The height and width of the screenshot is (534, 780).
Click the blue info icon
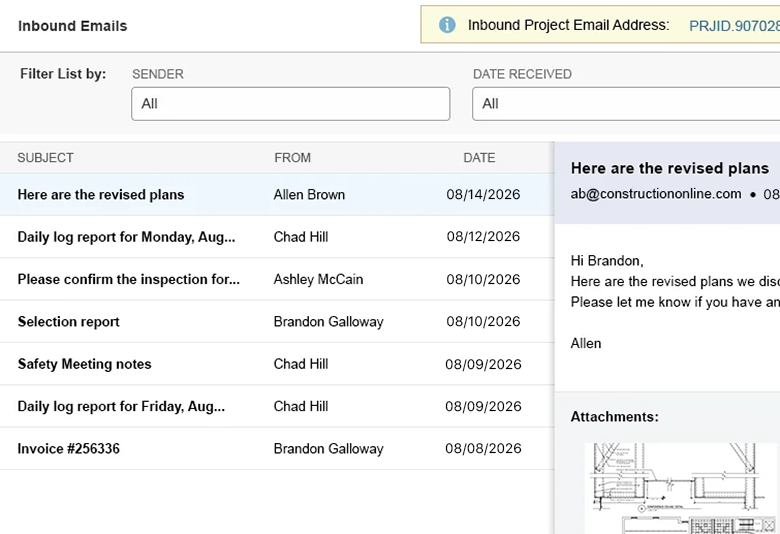[447, 25]
